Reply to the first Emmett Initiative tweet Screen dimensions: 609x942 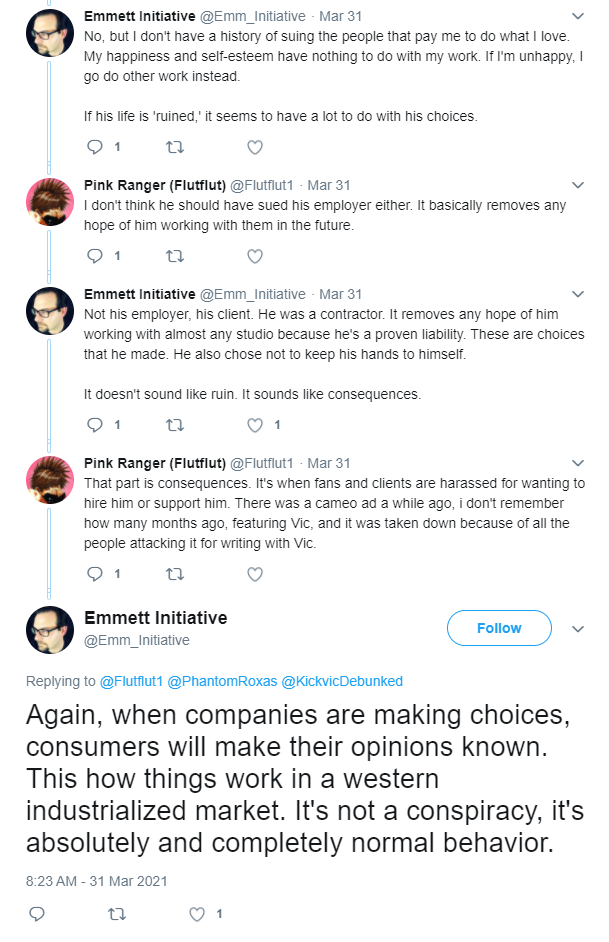tap(95, 147)
